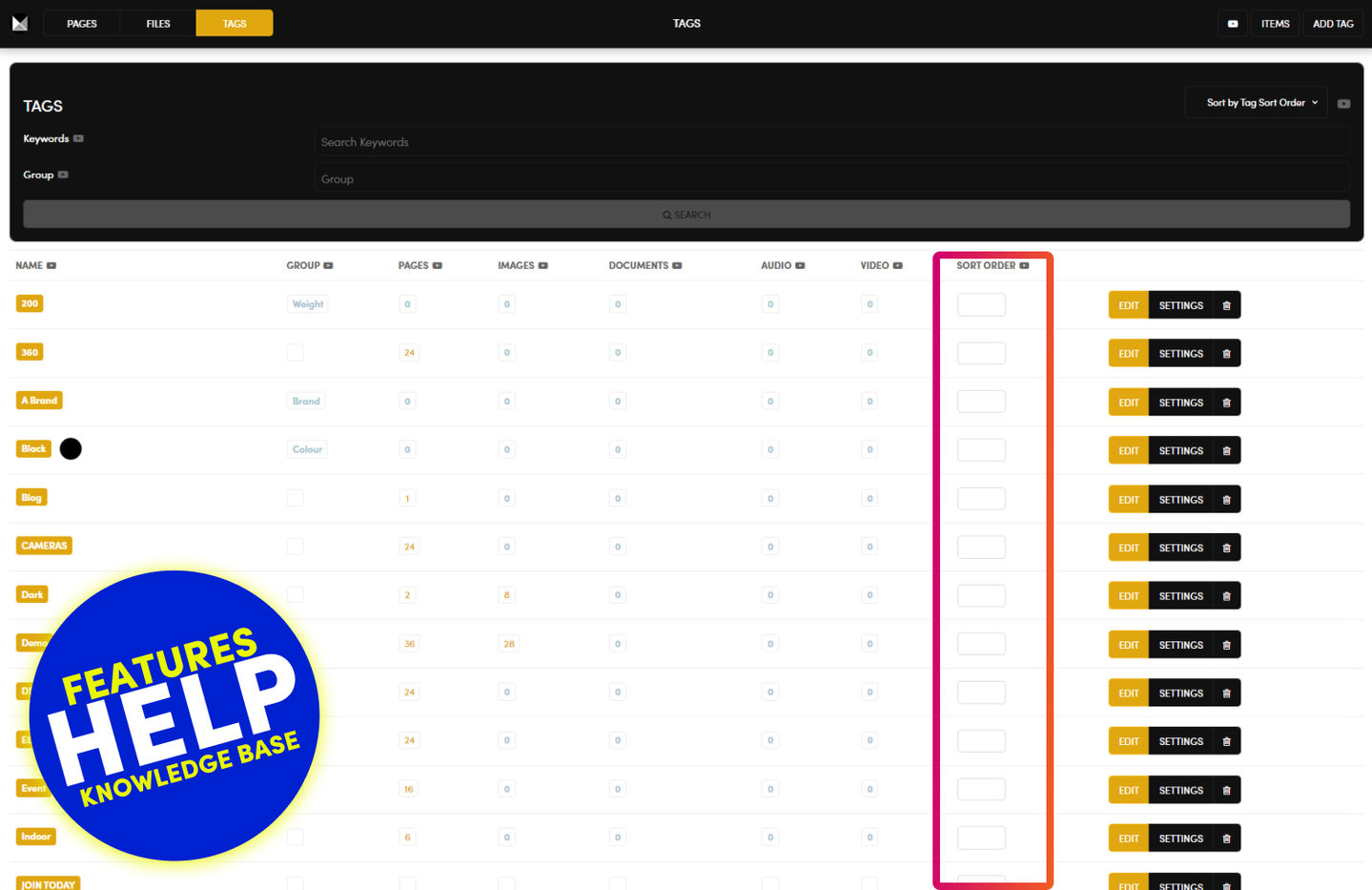
Task: Click the video icon beside Sort Order header
Action: click(x=1024, y=265)
